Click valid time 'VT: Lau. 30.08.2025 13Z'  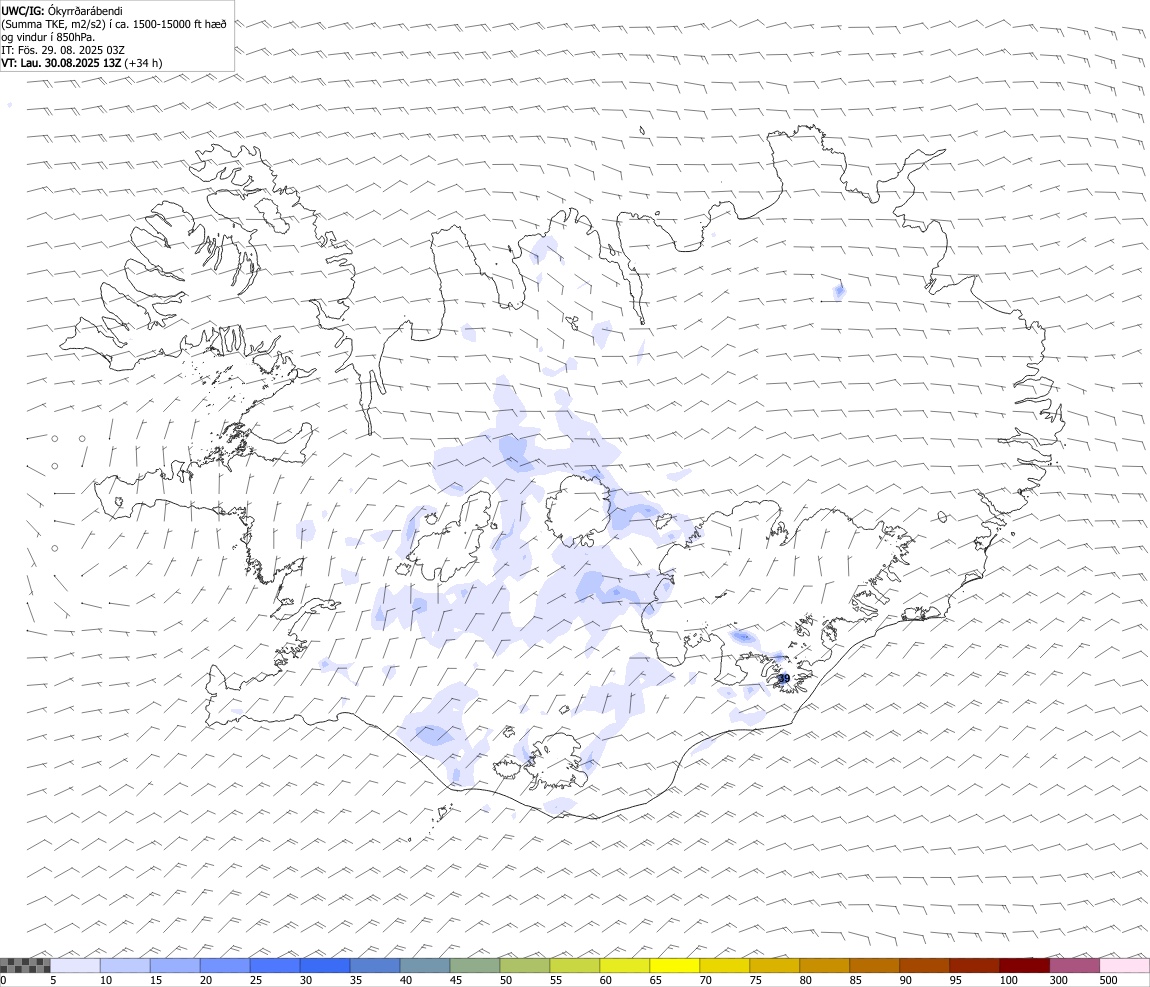tap(61, 63)
